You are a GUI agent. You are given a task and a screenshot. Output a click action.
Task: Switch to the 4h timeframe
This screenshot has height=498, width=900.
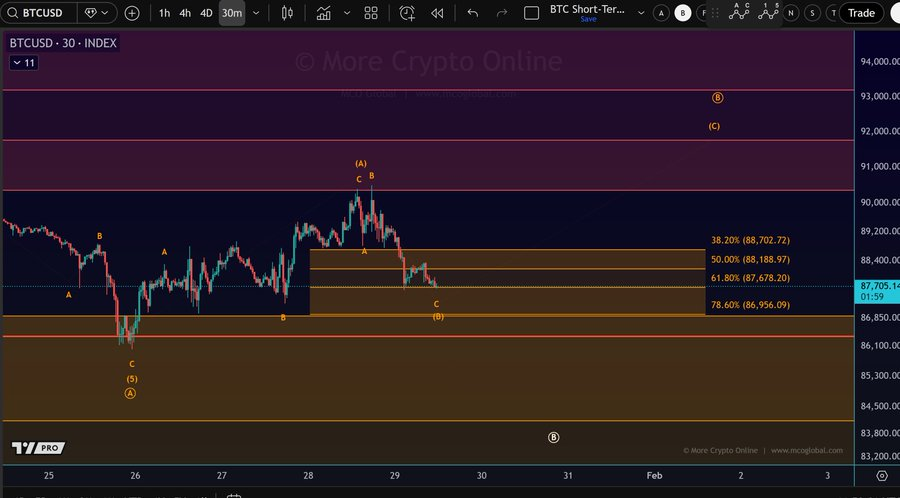coord(185,13)
